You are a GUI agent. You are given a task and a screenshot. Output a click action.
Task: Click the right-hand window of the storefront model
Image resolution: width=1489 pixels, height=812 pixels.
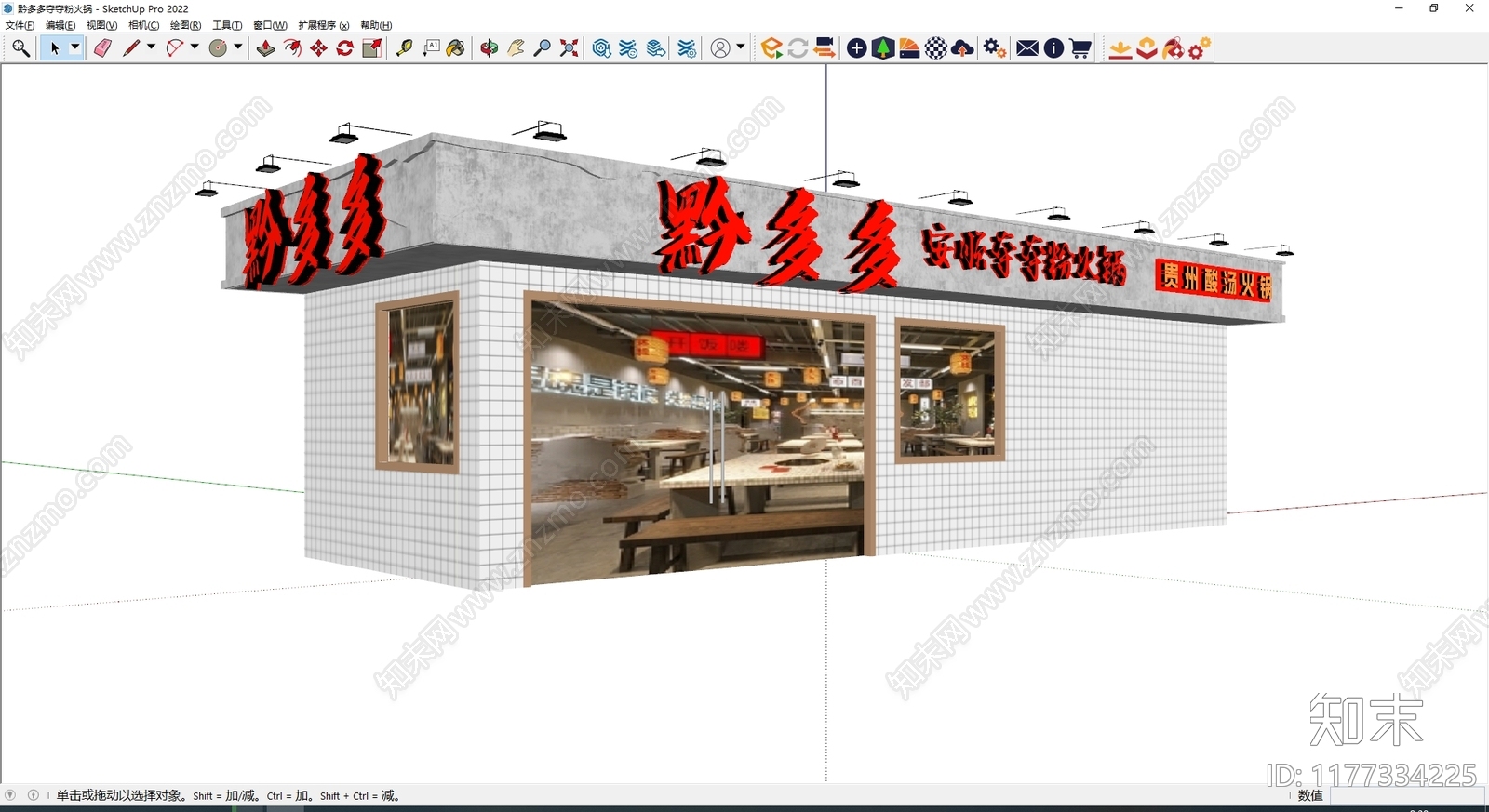point(949,391)
